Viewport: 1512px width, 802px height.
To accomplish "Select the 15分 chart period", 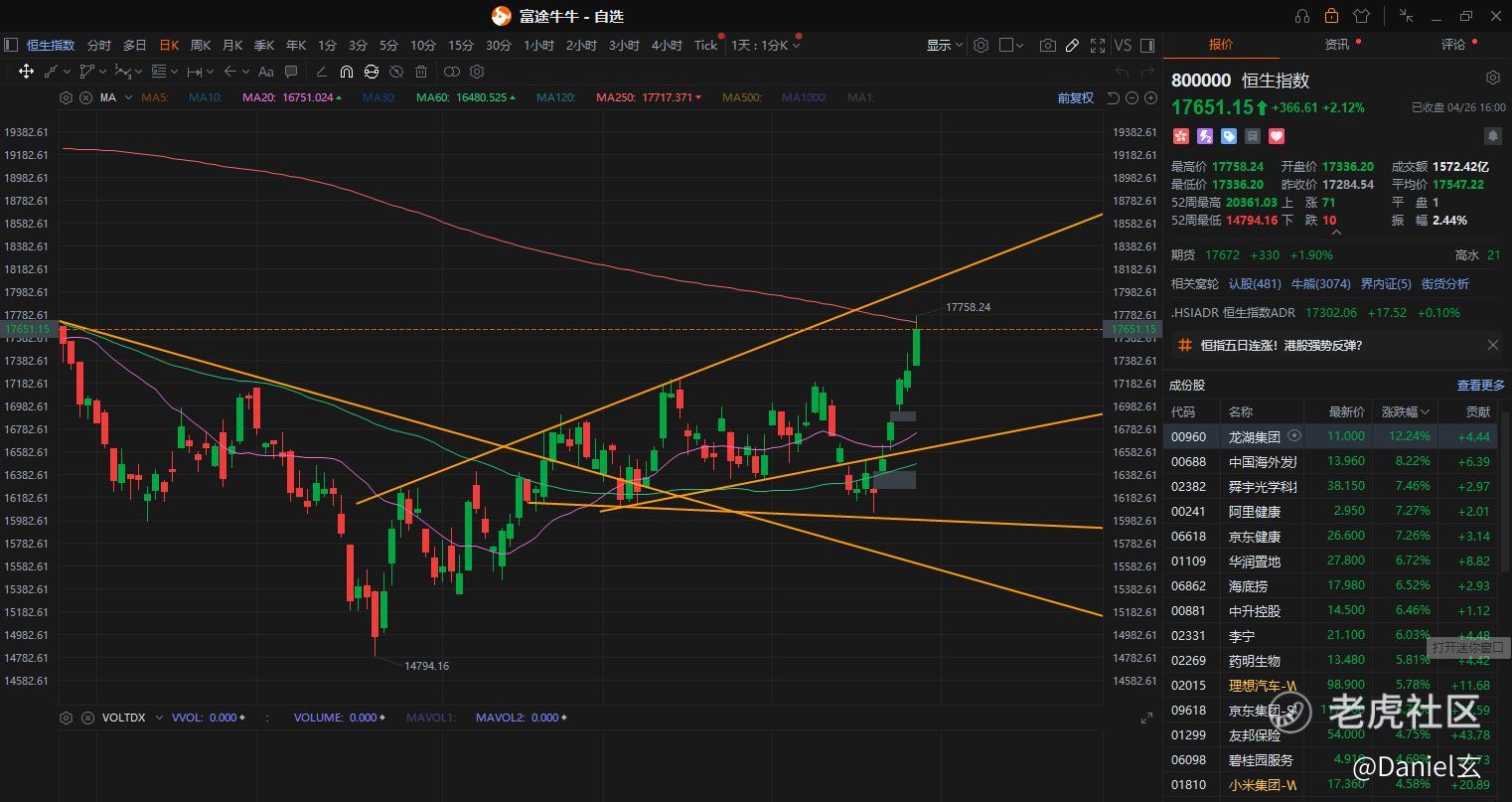I will click(x=461, y=45).
